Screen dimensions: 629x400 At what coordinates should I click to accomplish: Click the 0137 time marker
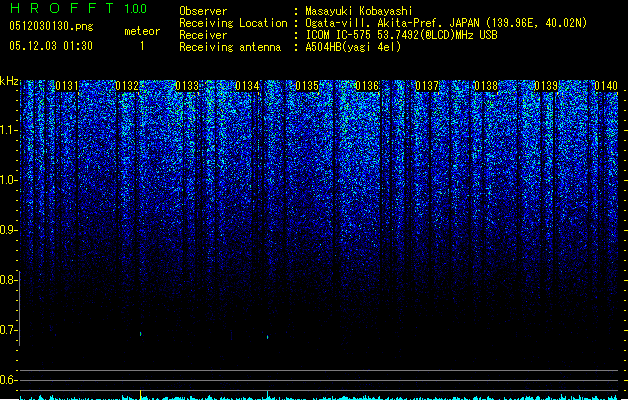coord(427,86)
